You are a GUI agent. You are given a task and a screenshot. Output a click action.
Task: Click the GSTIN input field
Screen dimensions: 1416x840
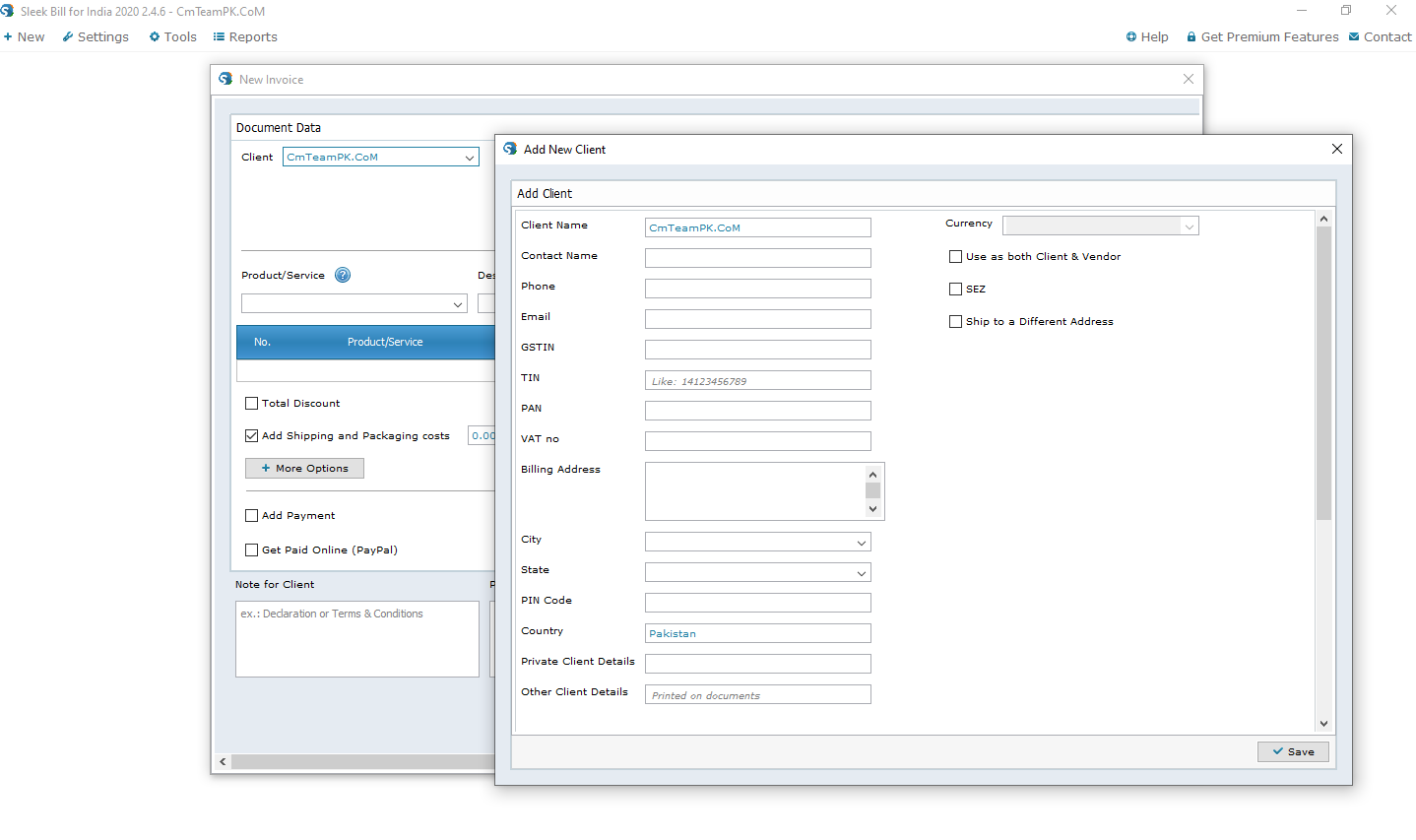coord(757,350)
